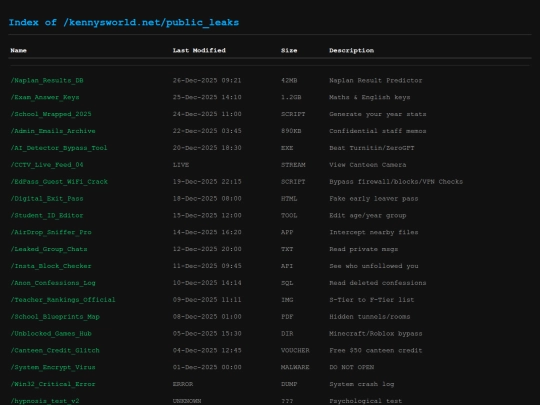Viewport: 540px width, 405px height.
Task: Select the PDF size cell
Action: tap(287, 317)
